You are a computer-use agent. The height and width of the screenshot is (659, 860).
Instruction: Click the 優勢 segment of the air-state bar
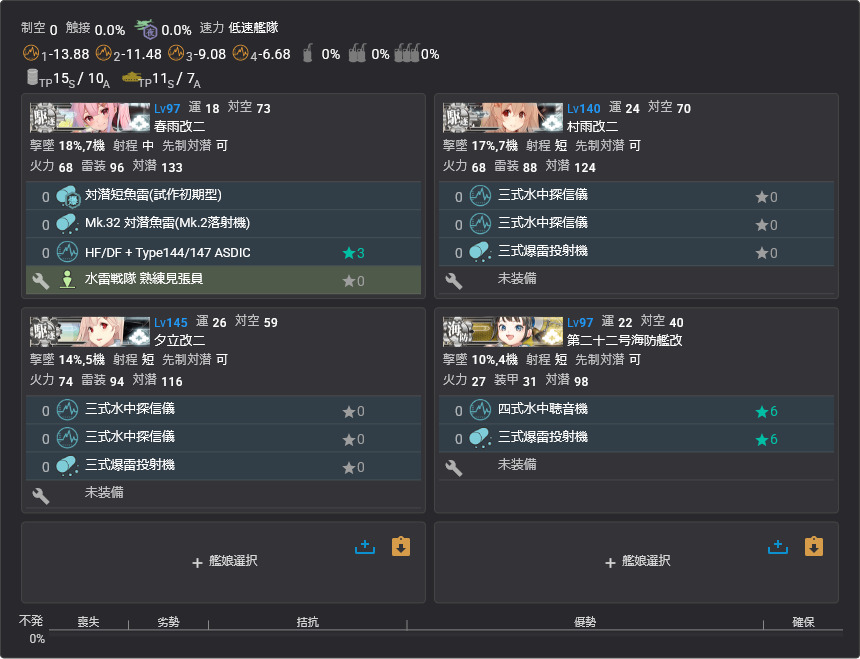point(584,622)
